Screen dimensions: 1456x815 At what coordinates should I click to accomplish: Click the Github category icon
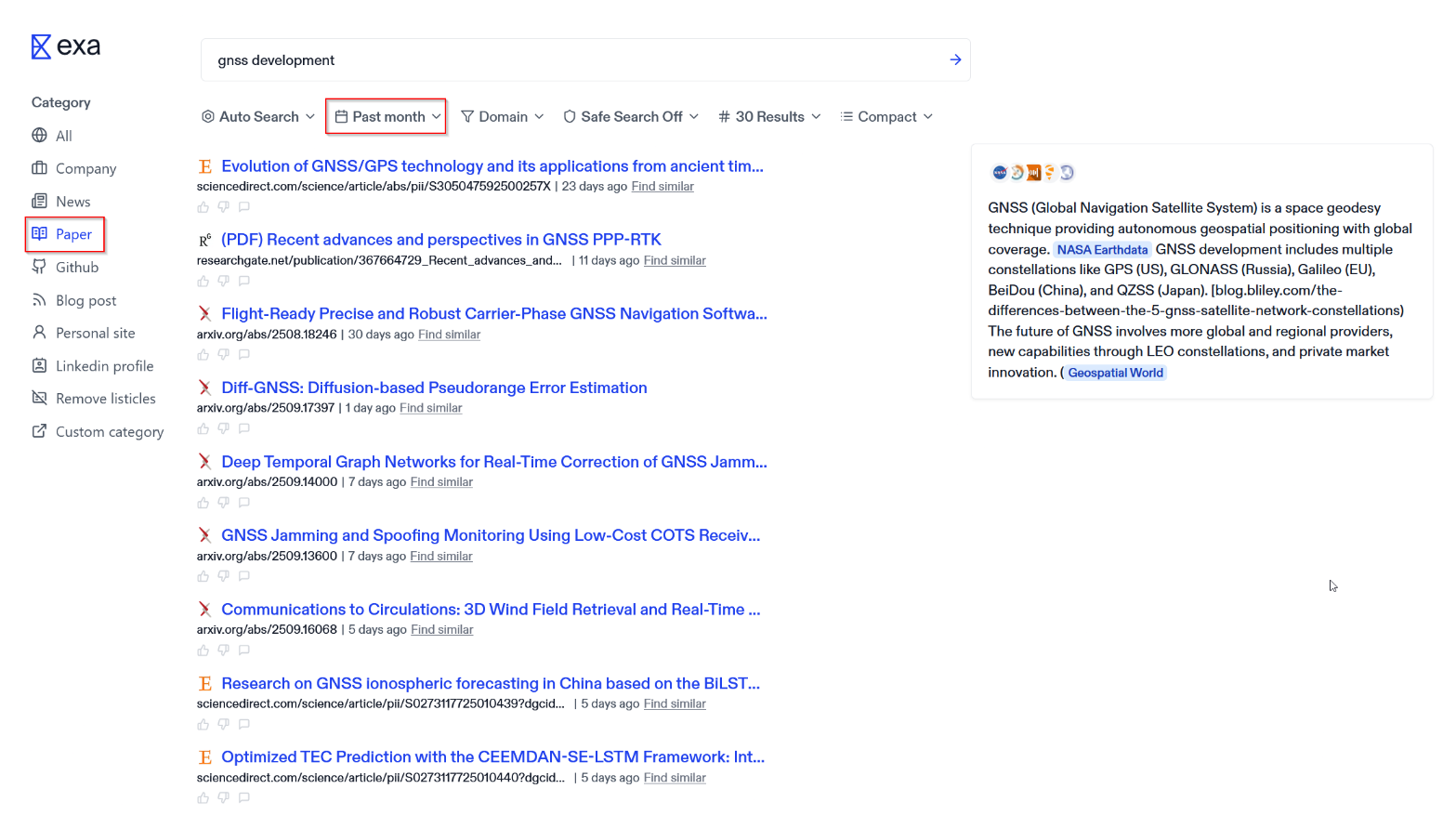pyautogui.click(x=39, y=267)
